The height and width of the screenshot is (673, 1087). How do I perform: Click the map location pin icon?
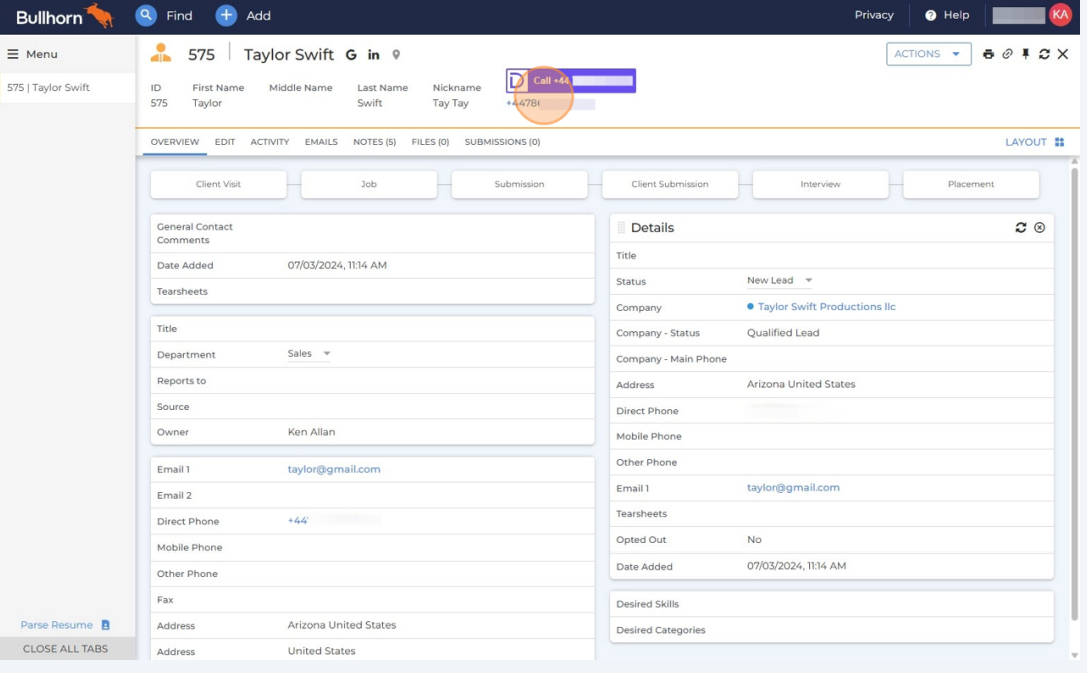[x=396, y=55]
